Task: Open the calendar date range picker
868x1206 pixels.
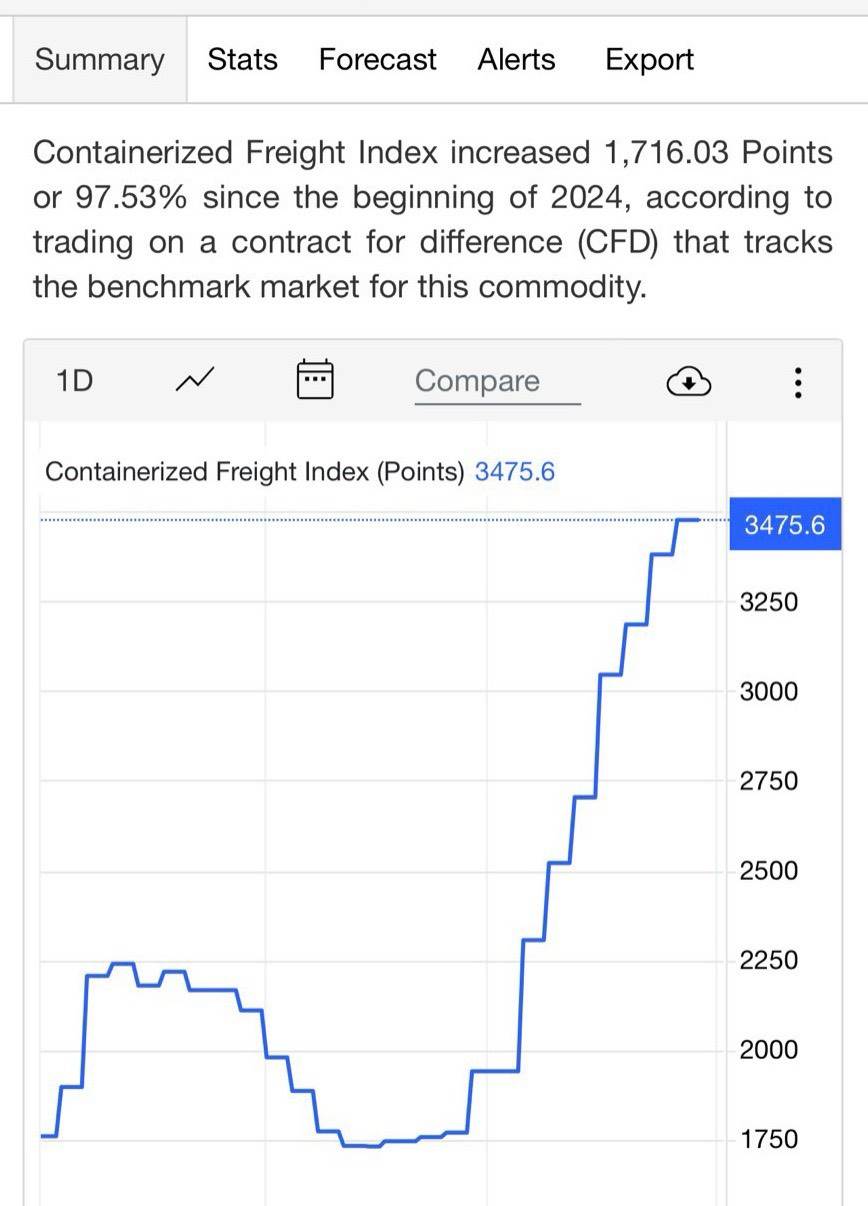Action: (x=315, y=380)
